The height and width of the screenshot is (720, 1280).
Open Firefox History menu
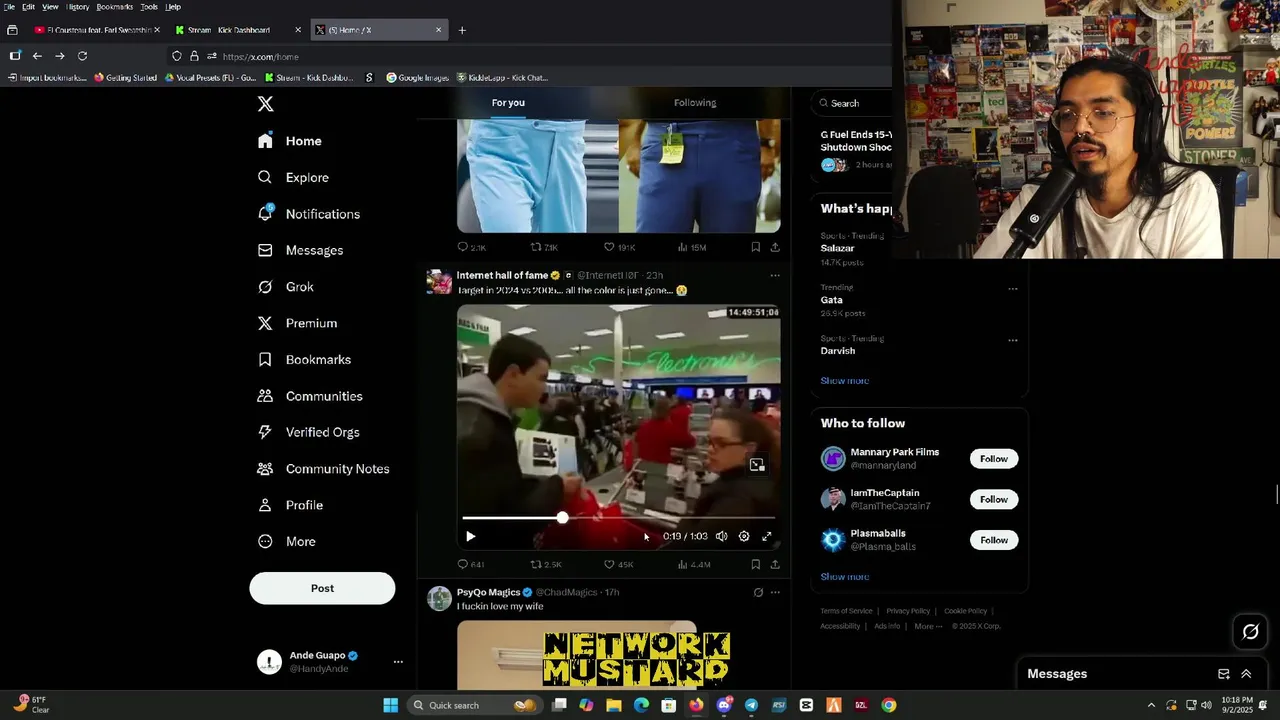click(78, 7)
